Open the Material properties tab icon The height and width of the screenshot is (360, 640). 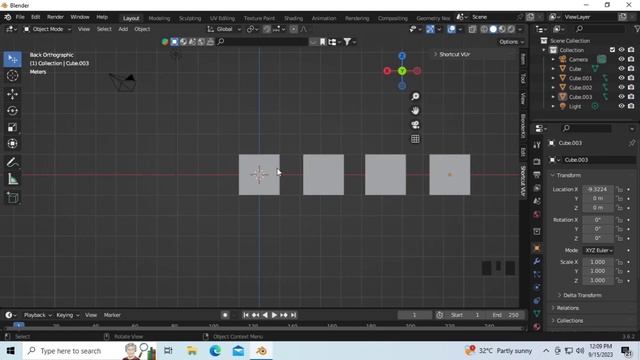pos(537,327)
